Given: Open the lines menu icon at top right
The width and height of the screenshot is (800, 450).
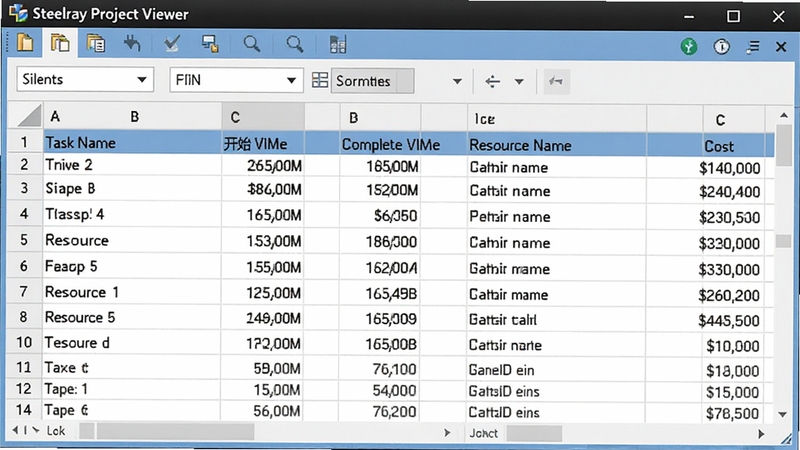Looking at the screenshot, I should 753,47.
